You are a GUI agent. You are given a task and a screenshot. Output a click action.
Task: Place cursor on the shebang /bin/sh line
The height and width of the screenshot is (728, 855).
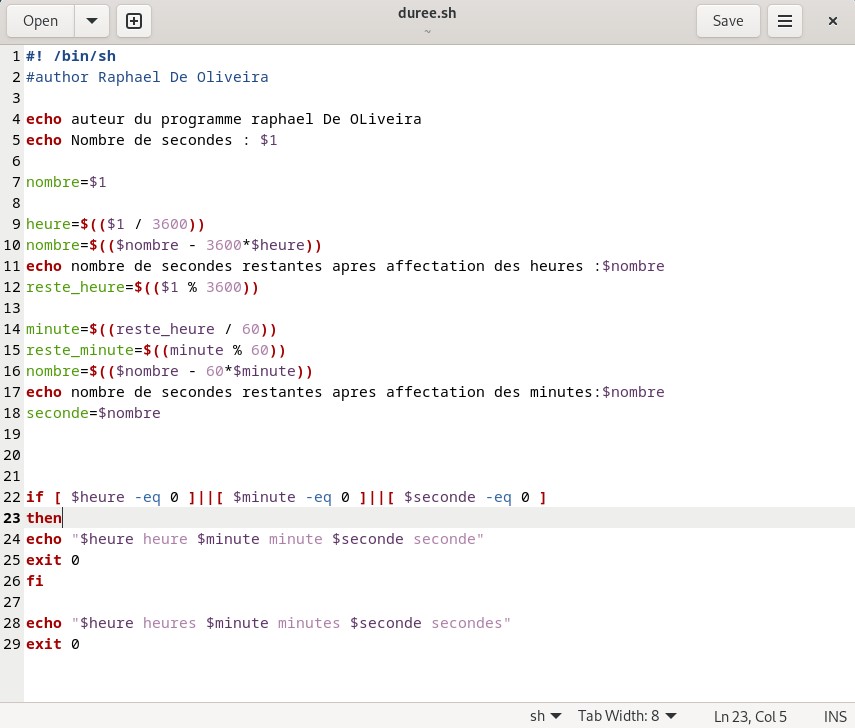(x=75, y=56)
